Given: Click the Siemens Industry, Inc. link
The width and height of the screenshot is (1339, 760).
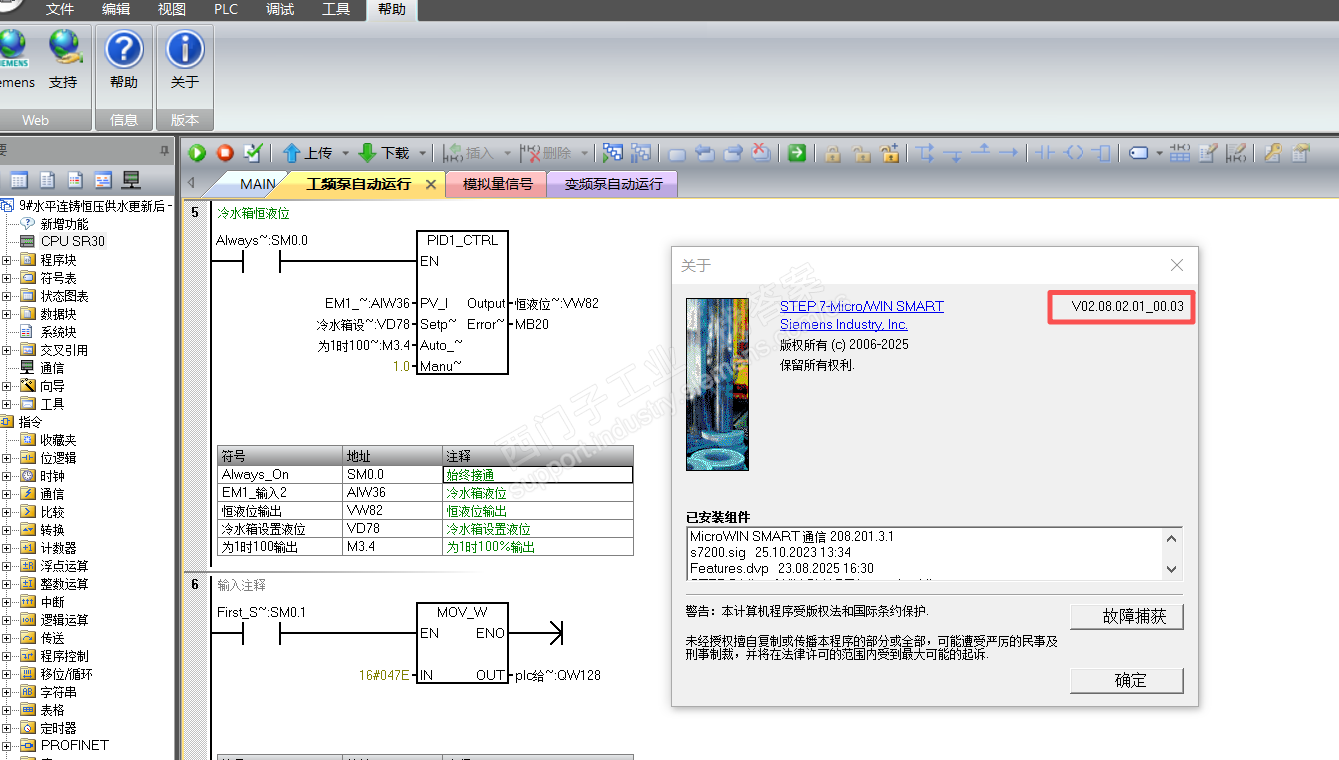Looking at the screenshot, I should (x=844, y=324).
